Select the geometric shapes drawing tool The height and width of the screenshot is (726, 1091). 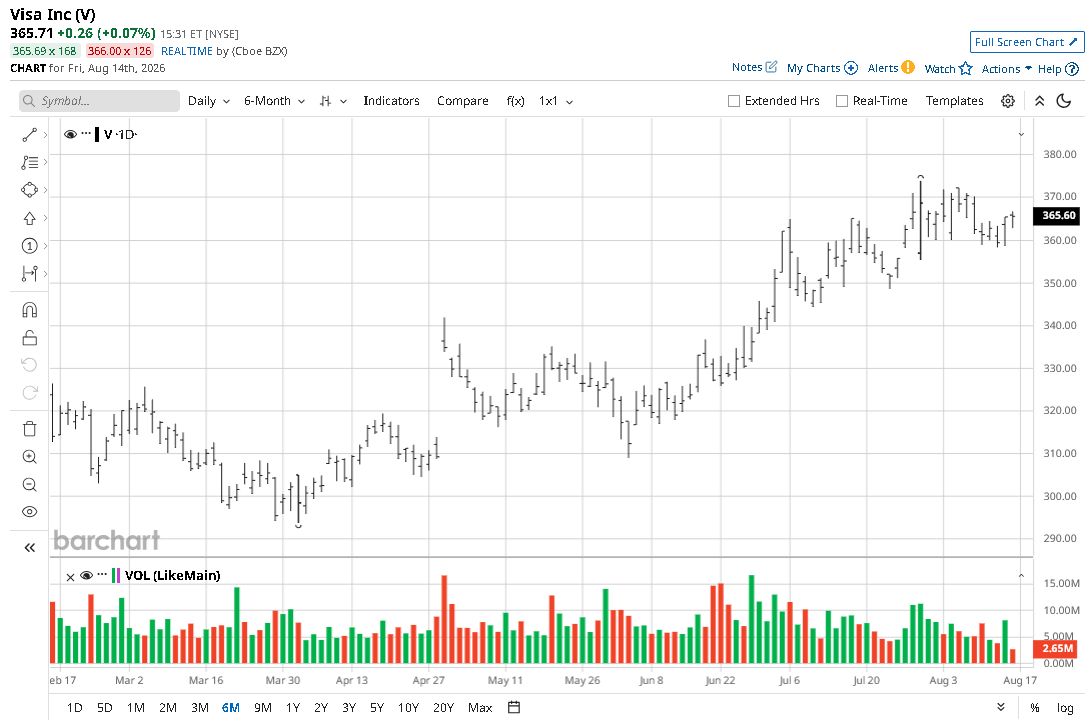tap(29, 190)
